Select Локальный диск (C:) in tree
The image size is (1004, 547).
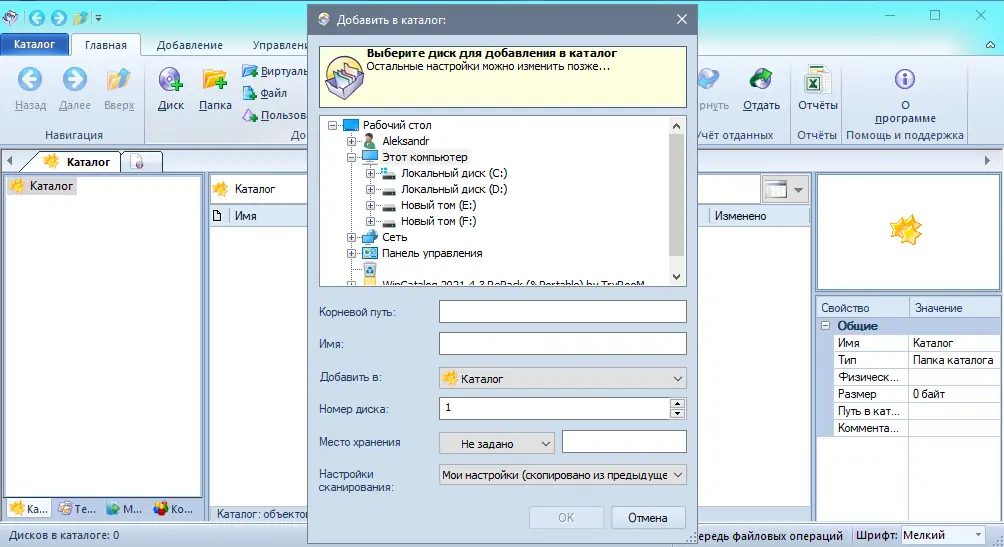point(453,173)
